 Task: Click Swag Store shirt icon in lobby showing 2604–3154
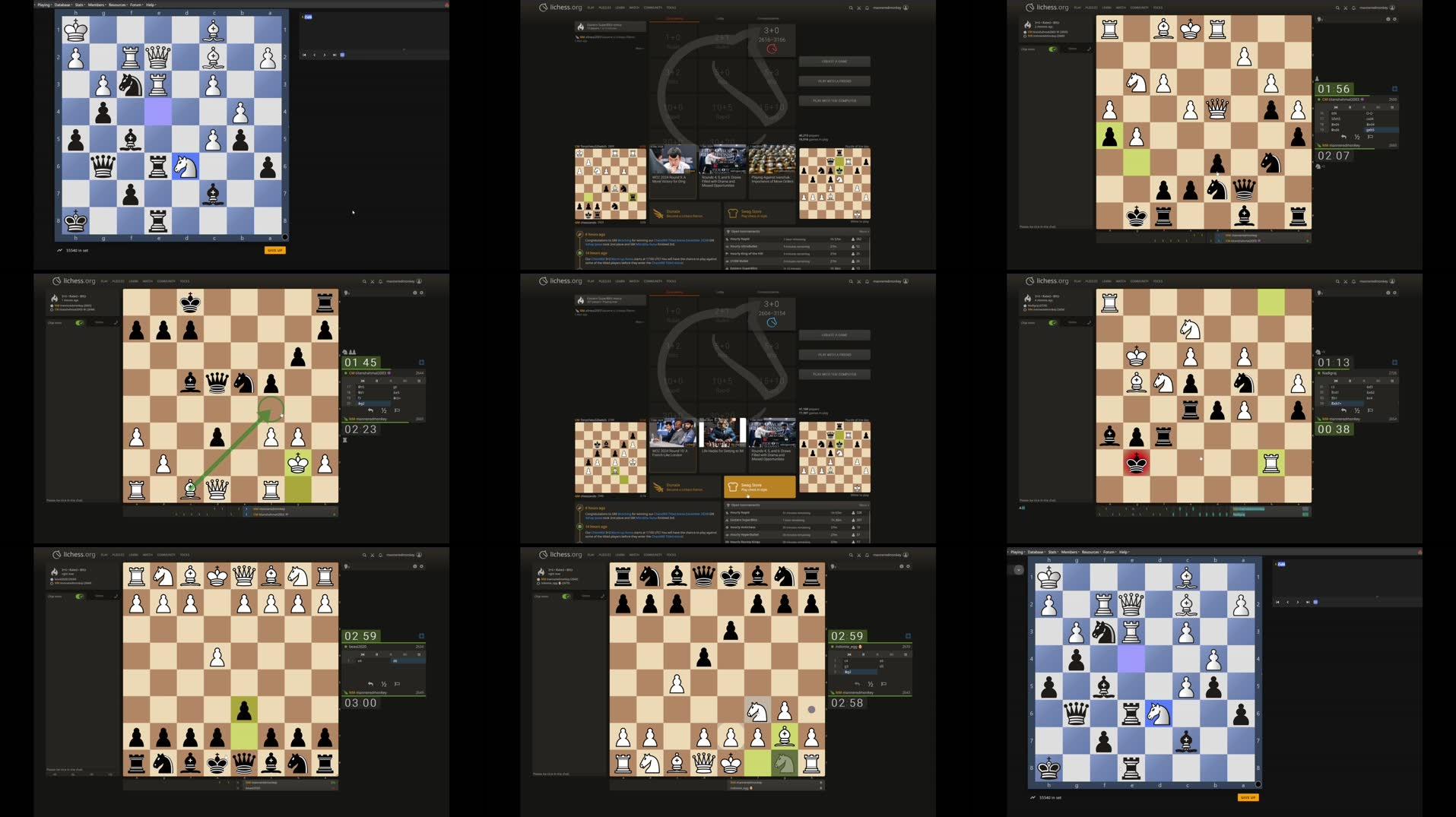tap(733, 487)
